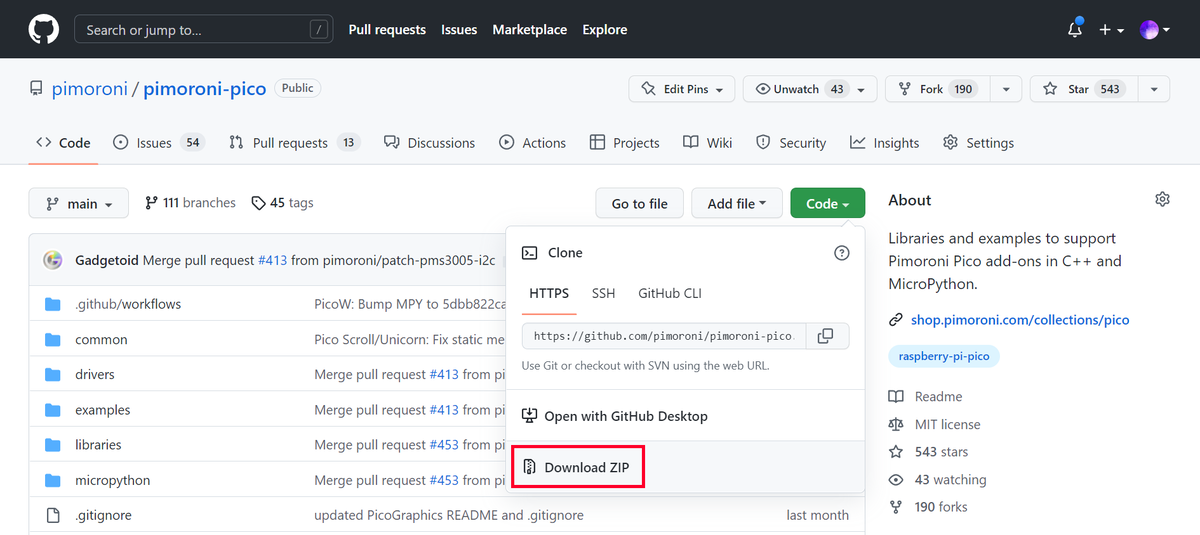Click the GitHub logo icon

(x=43, y=30)
